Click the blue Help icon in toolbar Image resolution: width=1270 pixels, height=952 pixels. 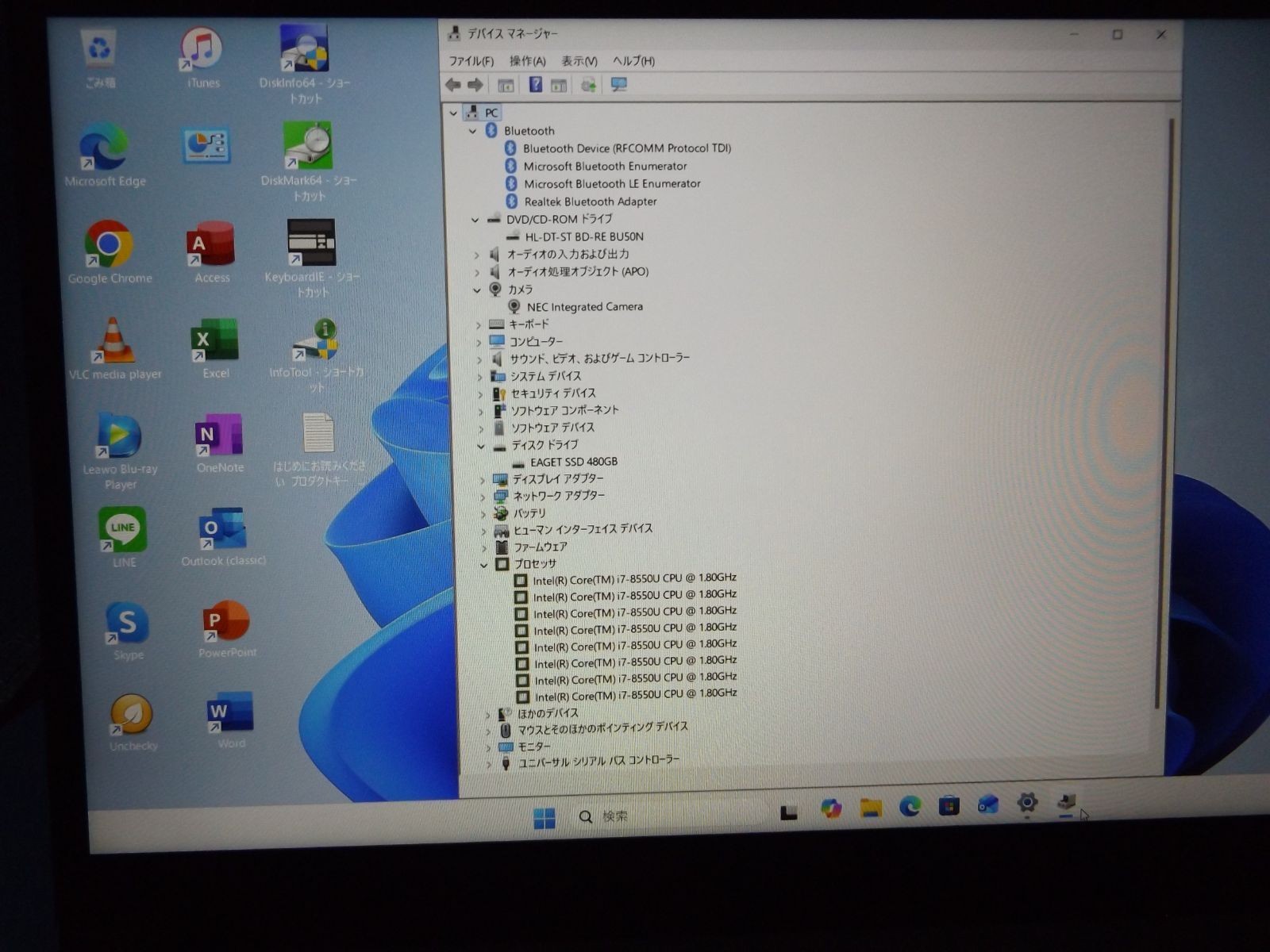click(536, 84)
